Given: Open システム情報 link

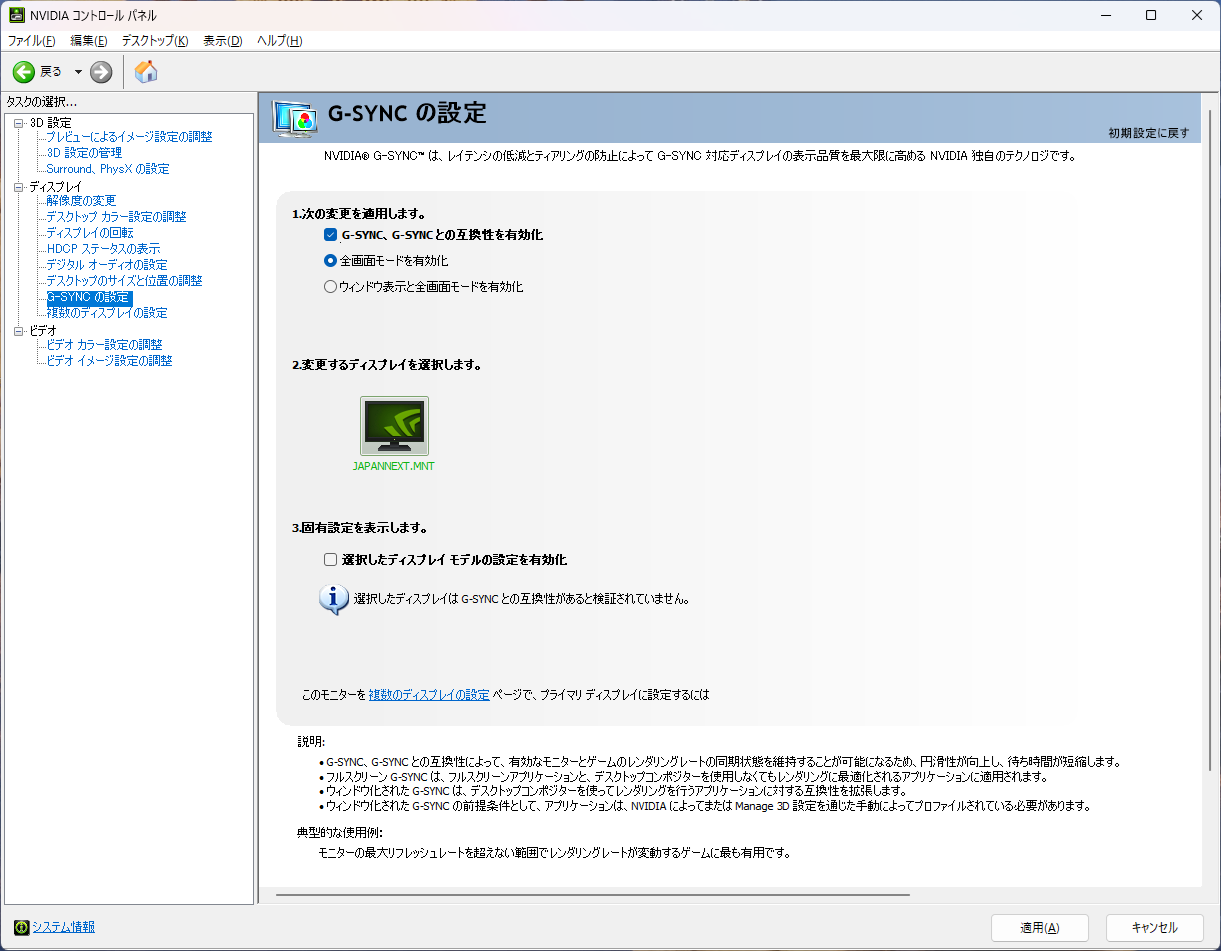Looking at the screenshot, I should 63,927.
